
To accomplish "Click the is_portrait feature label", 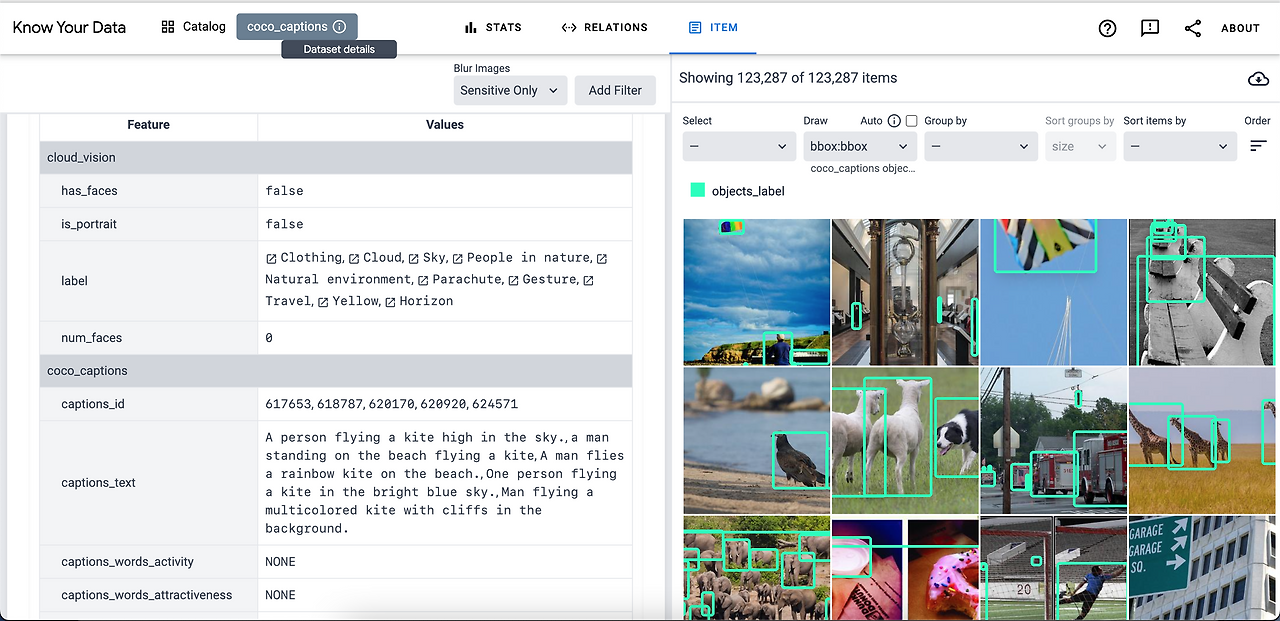I will click(89, 224).
